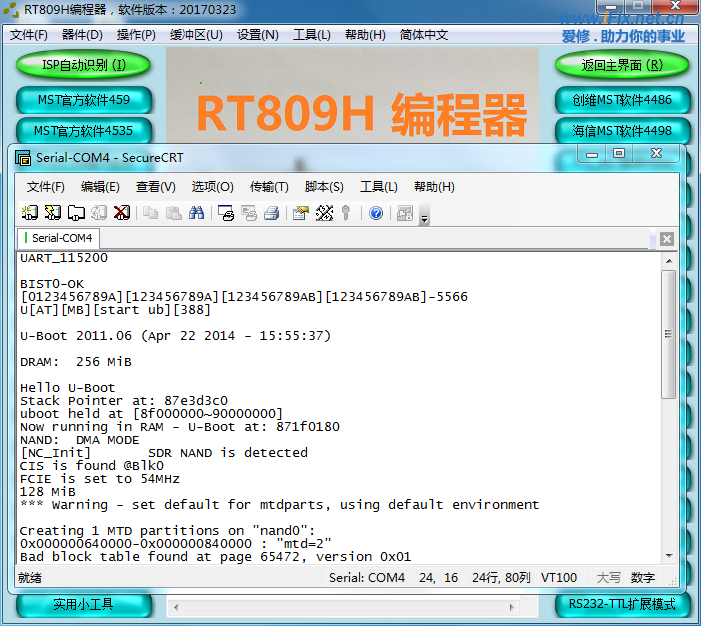Open RT809H 缓冲区(U) menu
This screenshot has width=701, height=626.
point(196,34)
